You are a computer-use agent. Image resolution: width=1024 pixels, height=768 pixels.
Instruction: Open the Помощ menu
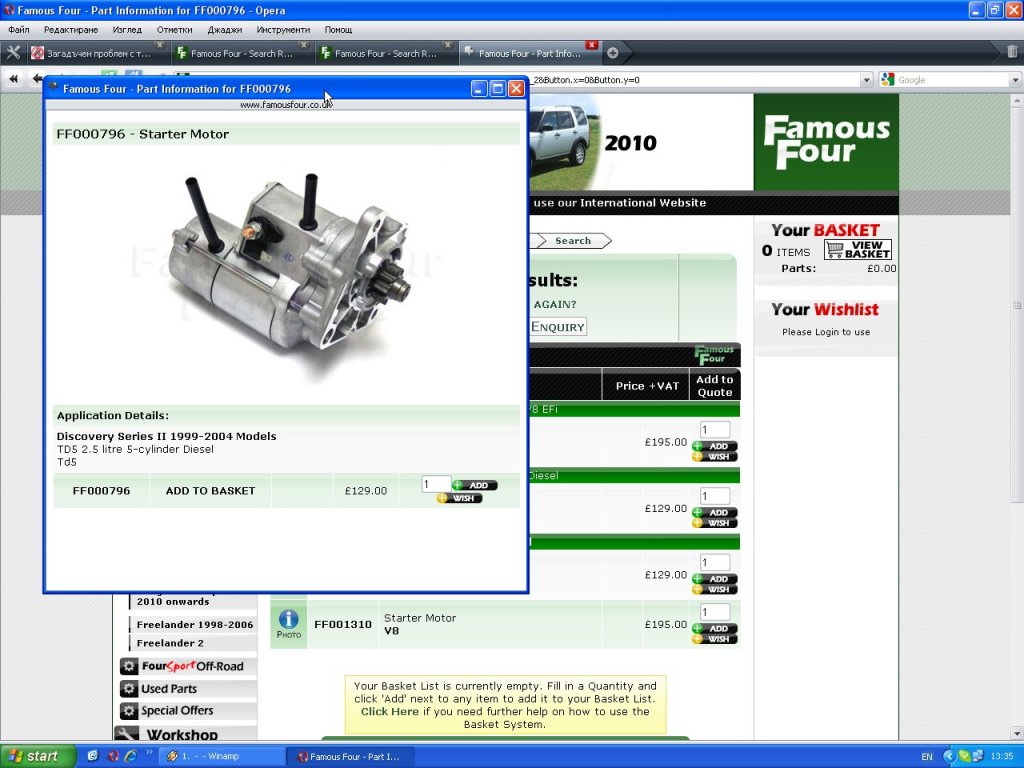[x=338, y=29]
